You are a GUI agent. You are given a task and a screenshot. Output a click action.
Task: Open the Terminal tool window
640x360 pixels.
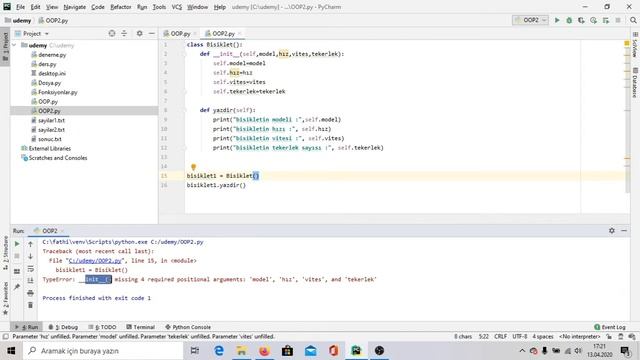tap(140, 327)
